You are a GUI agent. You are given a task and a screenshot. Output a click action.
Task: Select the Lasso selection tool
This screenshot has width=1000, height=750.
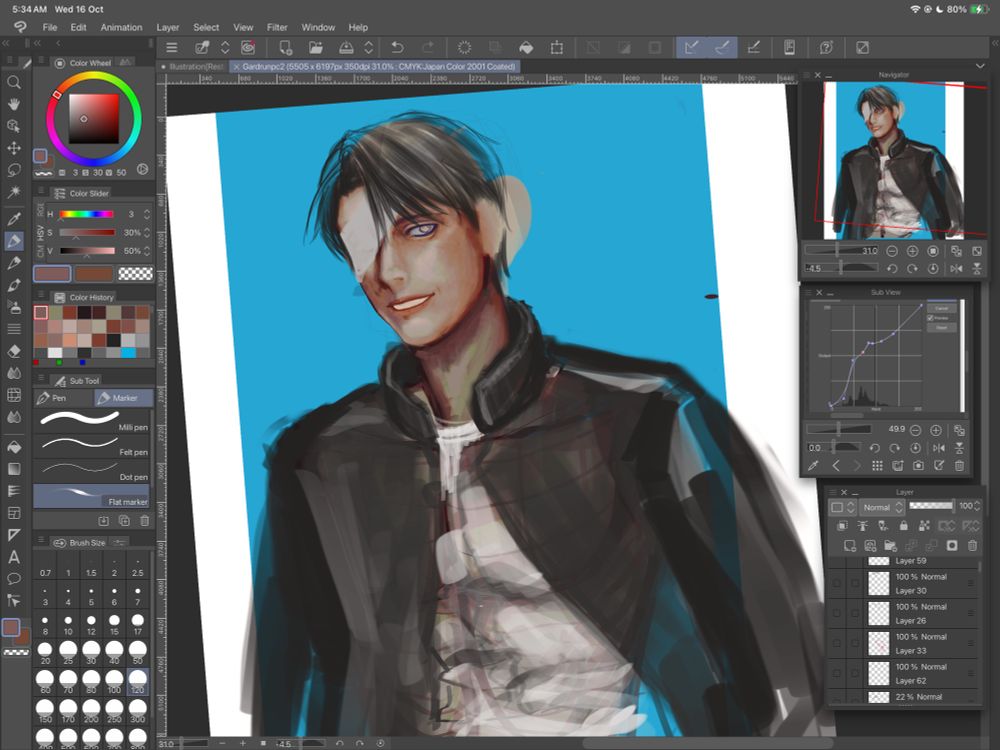(x=13, y=170)
